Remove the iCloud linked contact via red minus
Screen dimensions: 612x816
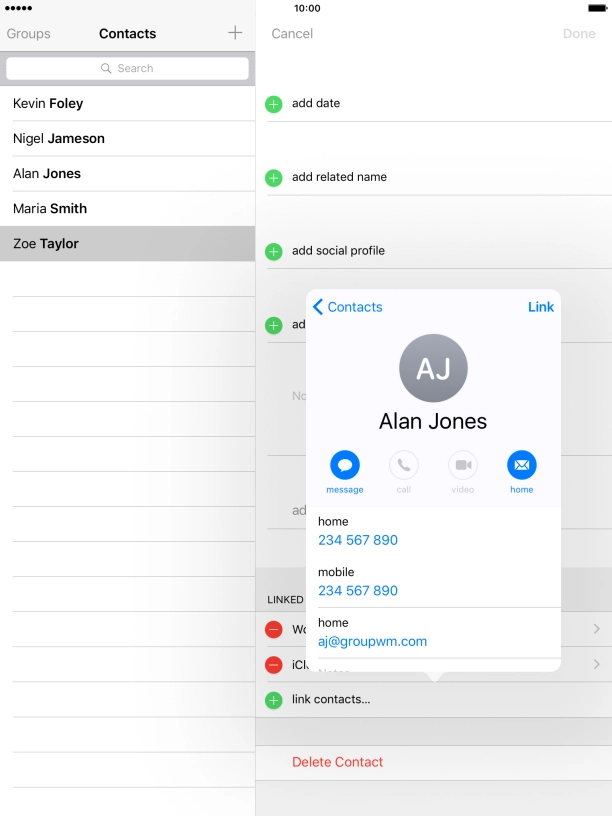coord(273,665)
